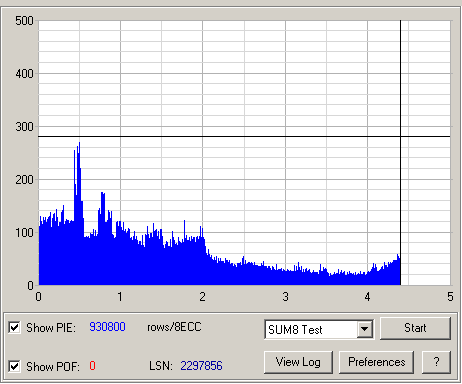Click the red POF count value 0
462x384 pixels.
point(92,366)
